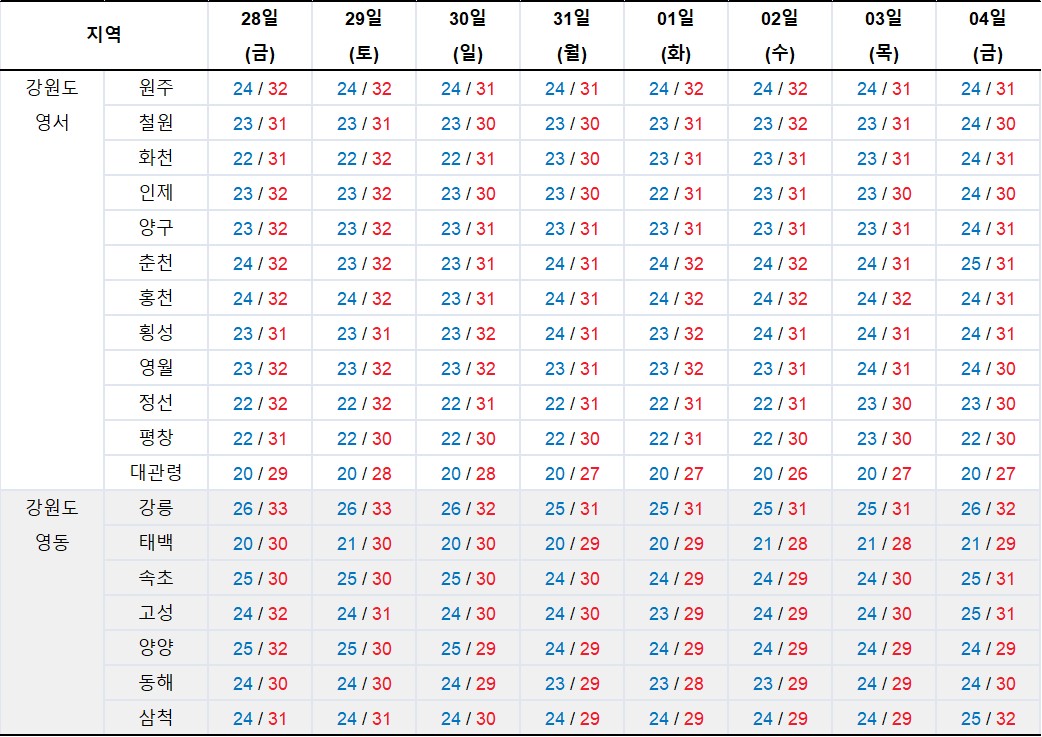Click 원주's 28일 forecast cell 24/32
1042x737 pixels.
tap(259, 88)
